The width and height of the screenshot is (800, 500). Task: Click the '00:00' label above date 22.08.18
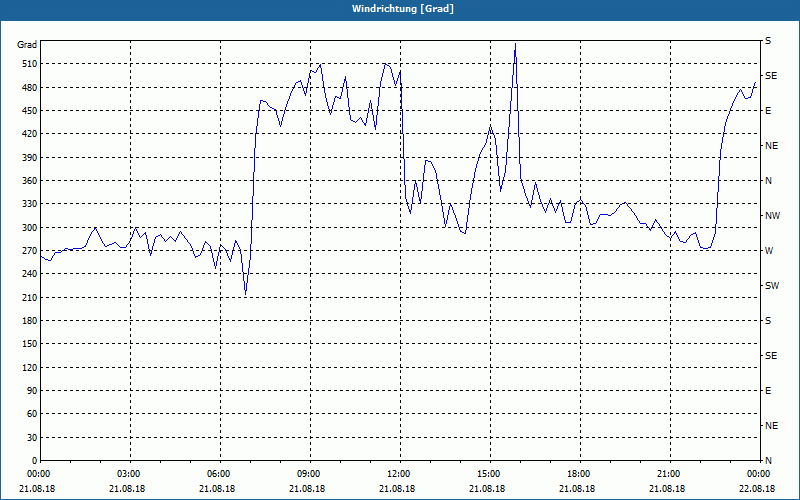tap(760, 474)
